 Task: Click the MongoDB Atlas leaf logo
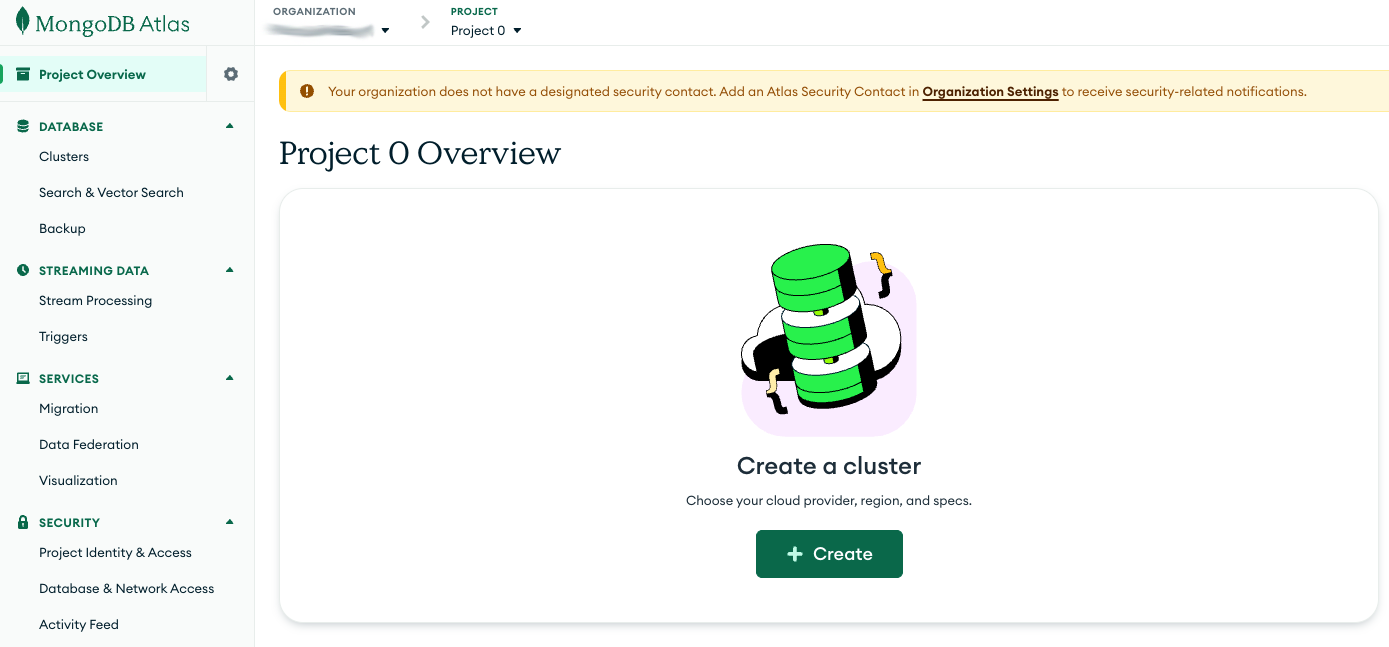click(x=22, y=23)
